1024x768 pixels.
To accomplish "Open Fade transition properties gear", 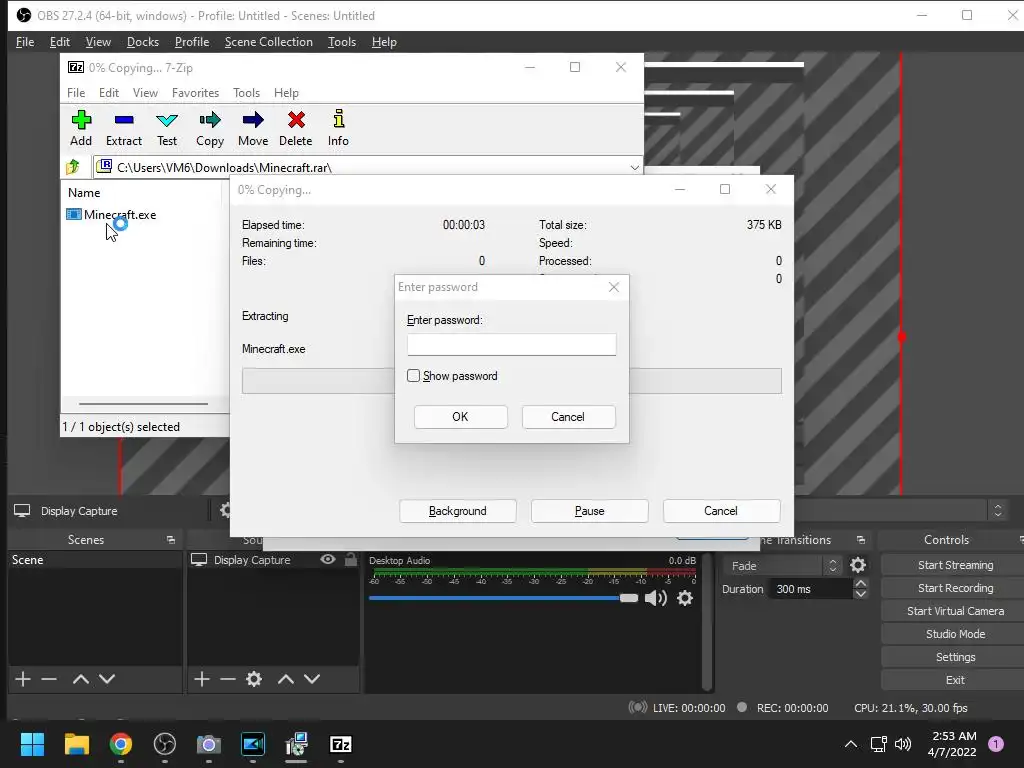I will 858,565.
